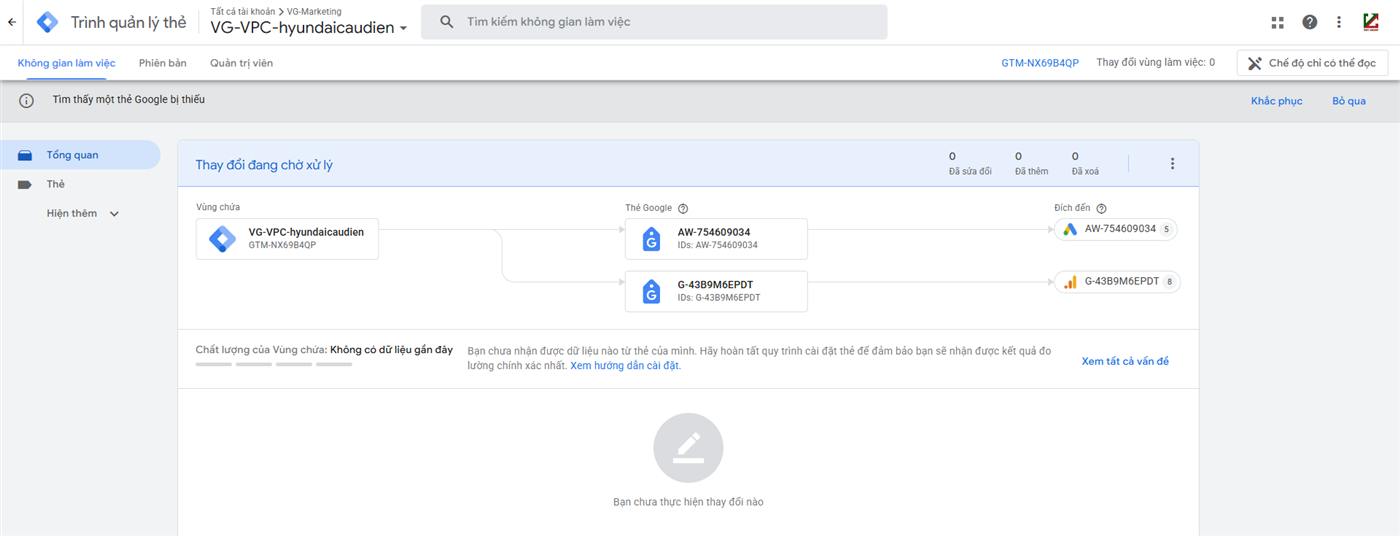The width and height of the screenshot is (1400, 536).
Task: Click Thay đổi vùng làm việc: 0 text
Action: point(1155,63)
